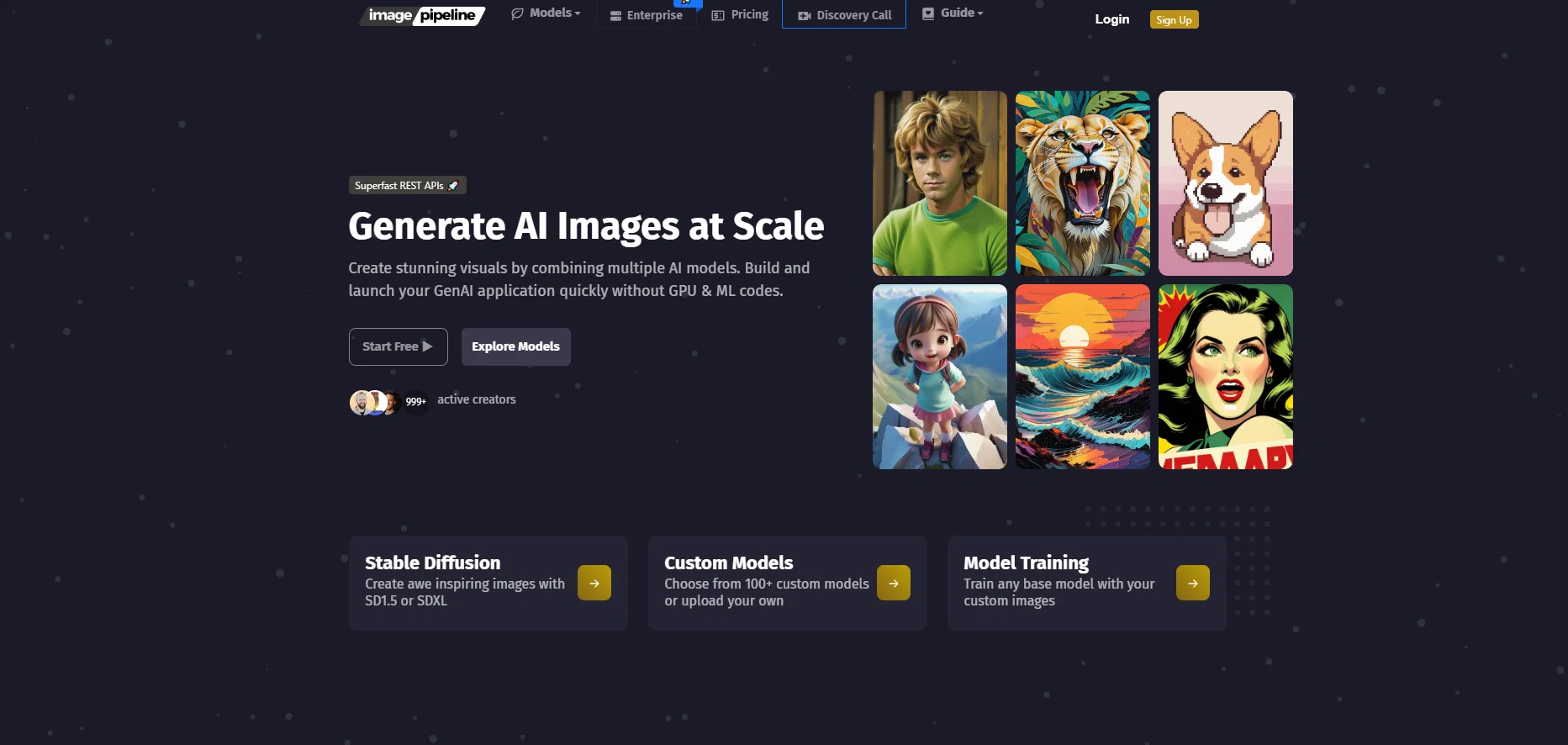The height and width of the screenshot is (745, 1568).
Task: Open the Models dropdown menu
Action: pos(546,13)
